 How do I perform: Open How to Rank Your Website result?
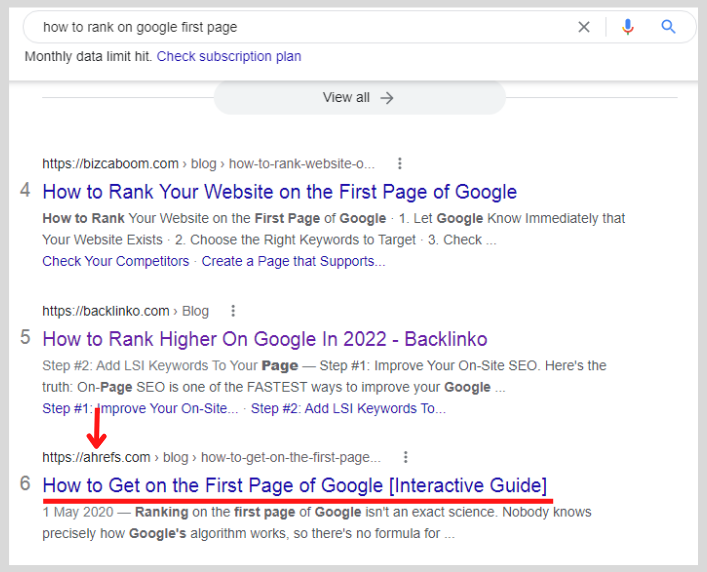click(280, 192)
